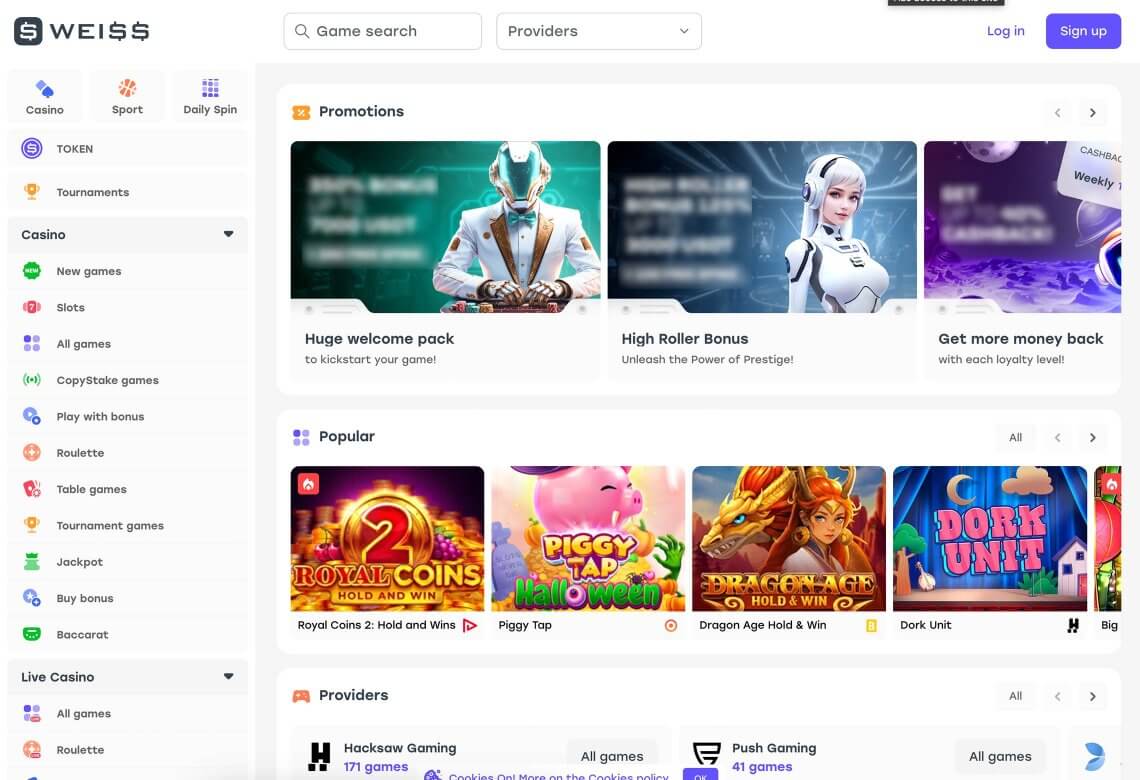Click the provider icon beside Dragon Age title
This screenshot has width=1140, height=780.
coord(871,625)
